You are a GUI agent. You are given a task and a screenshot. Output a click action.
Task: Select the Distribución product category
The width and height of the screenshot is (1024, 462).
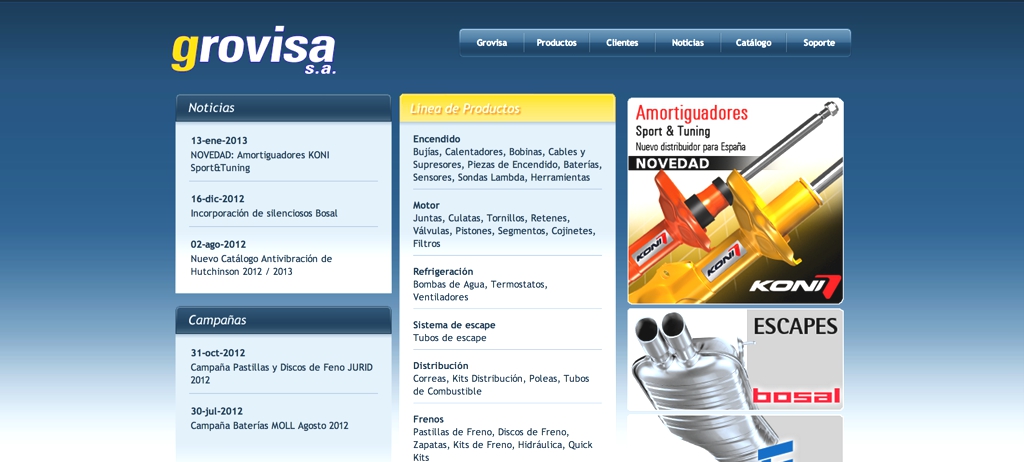pos(440,366)
